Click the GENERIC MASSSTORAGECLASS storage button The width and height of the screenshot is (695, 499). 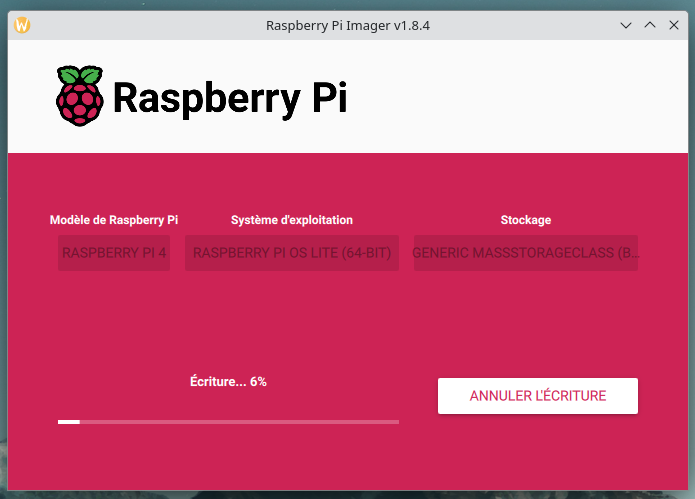[526, 253]
